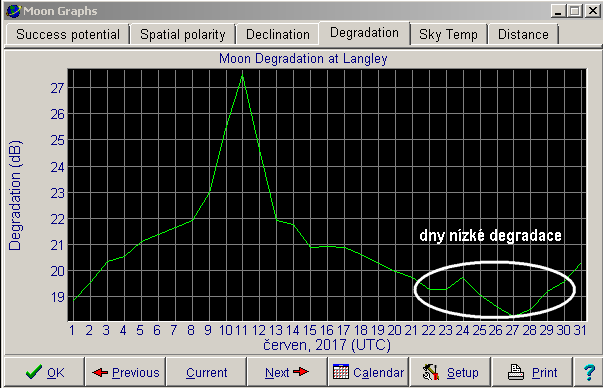Open the Spatial polarity tab
The width and height of the screenshot is (603, 388).
click(x=183, y=34)
